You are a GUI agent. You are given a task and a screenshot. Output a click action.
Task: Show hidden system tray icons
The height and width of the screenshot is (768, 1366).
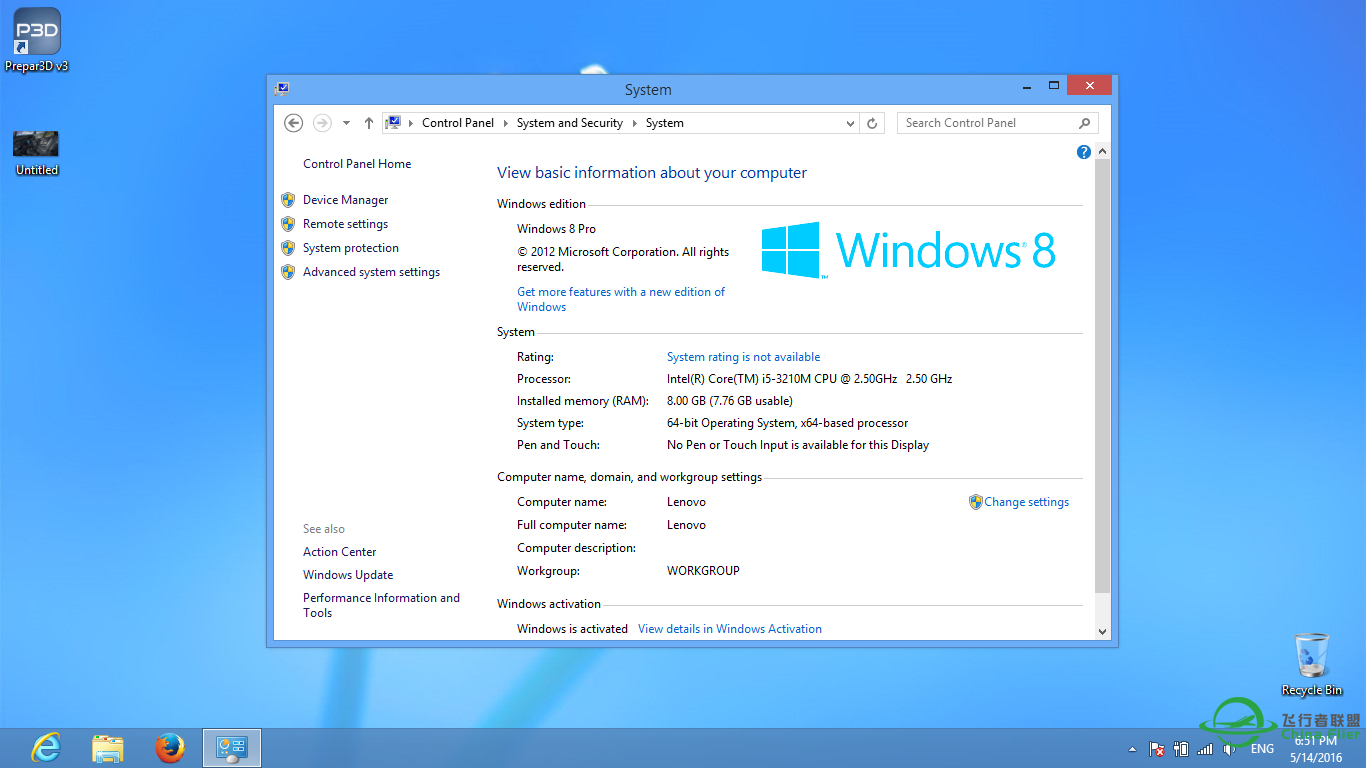1132,749
